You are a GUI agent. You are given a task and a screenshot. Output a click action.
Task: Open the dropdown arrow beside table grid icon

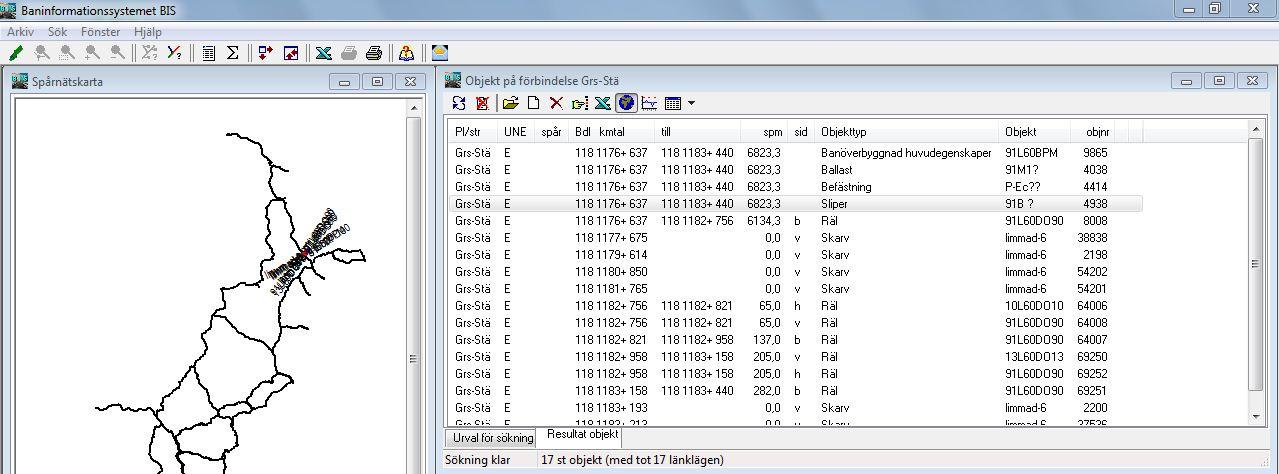pyautogui.click(x=690, y=102)
